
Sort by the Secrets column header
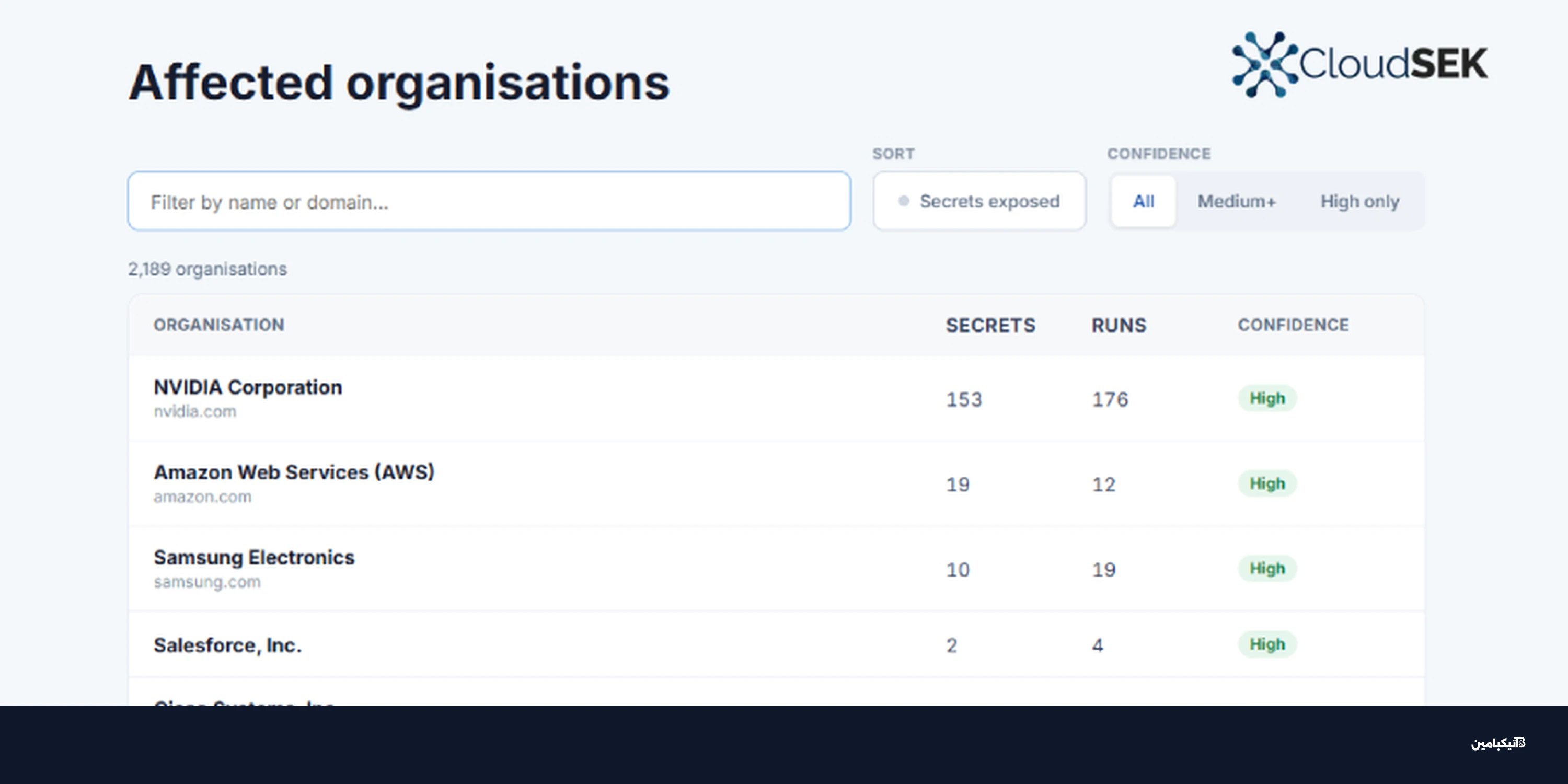(990, 325)
